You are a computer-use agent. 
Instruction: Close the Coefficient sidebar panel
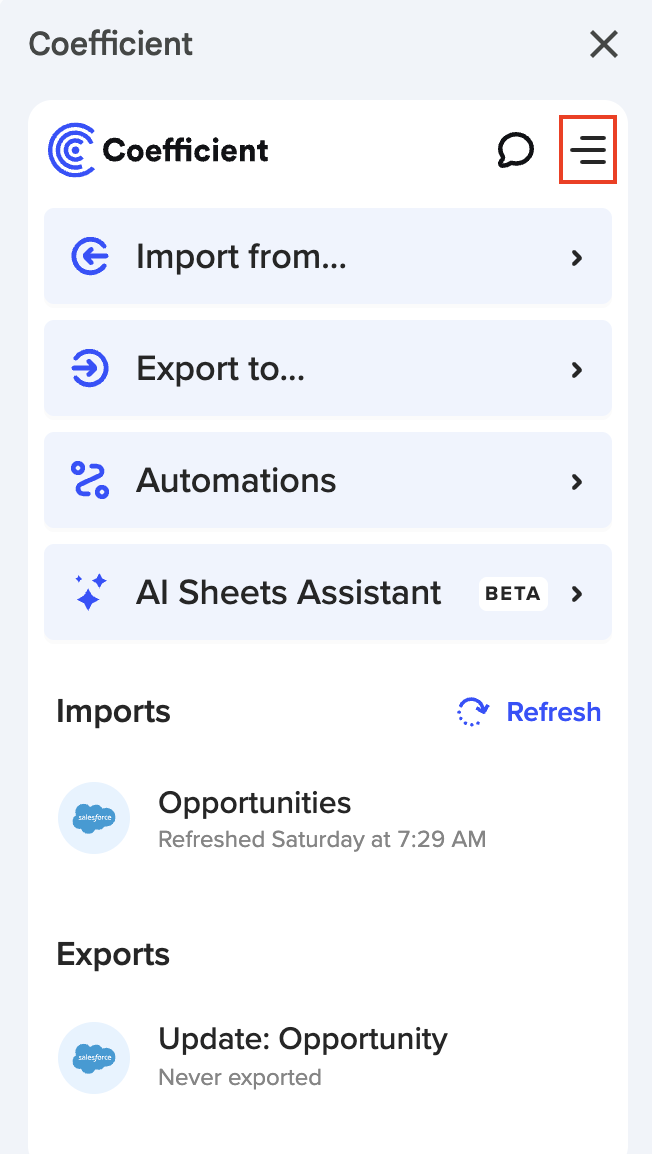click(x=604, y=44)
